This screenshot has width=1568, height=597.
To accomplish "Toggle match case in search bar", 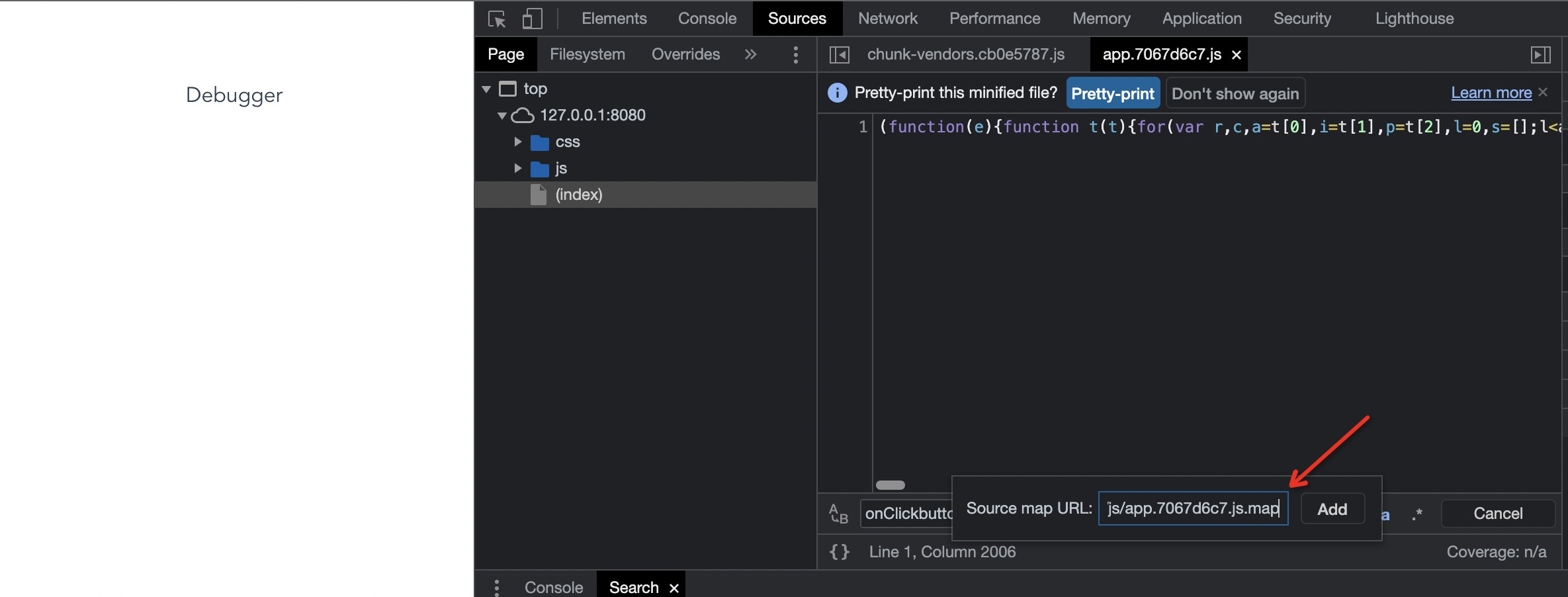I will pos(1385,514).
